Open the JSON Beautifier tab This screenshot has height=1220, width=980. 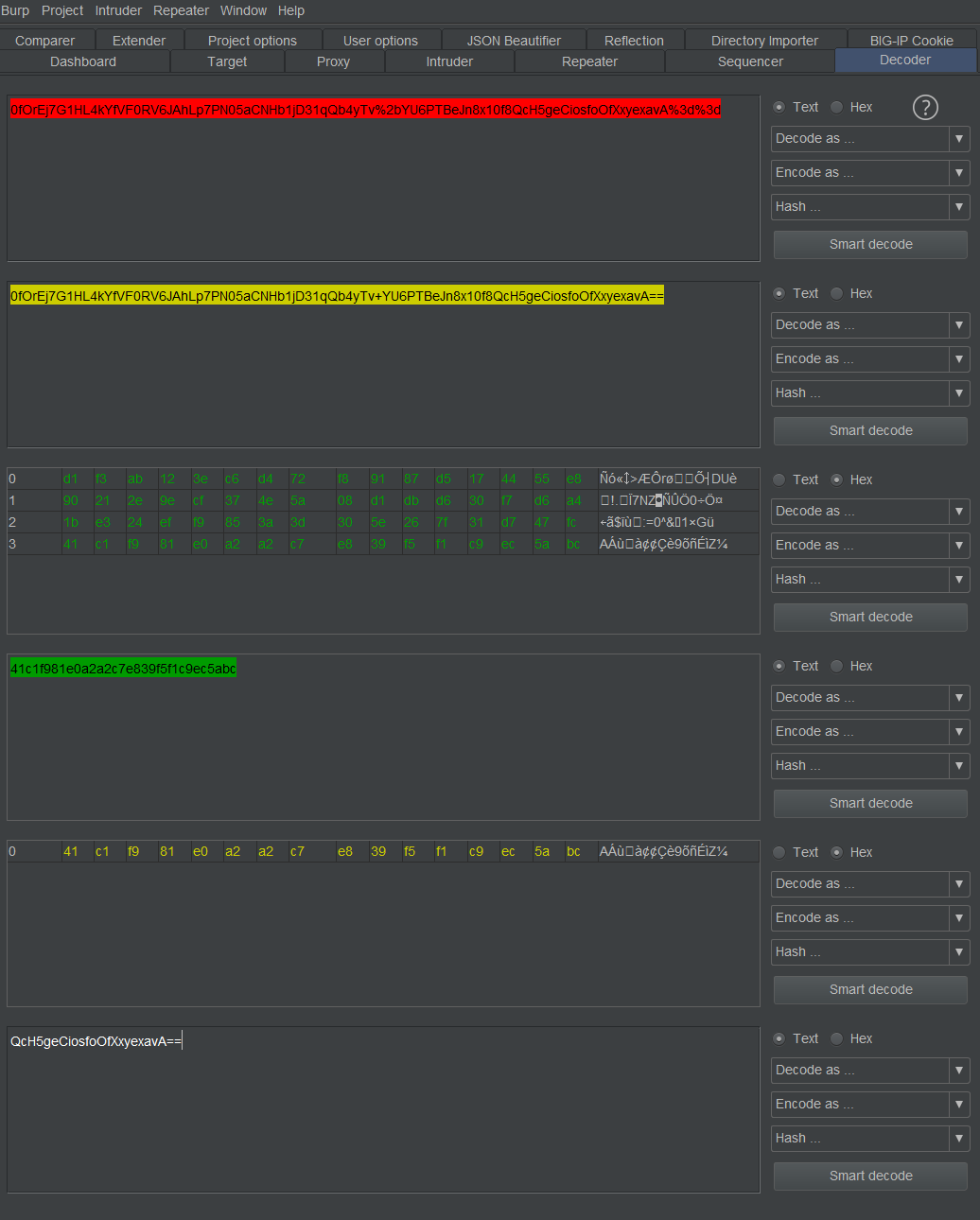click(x=514, y=41)
